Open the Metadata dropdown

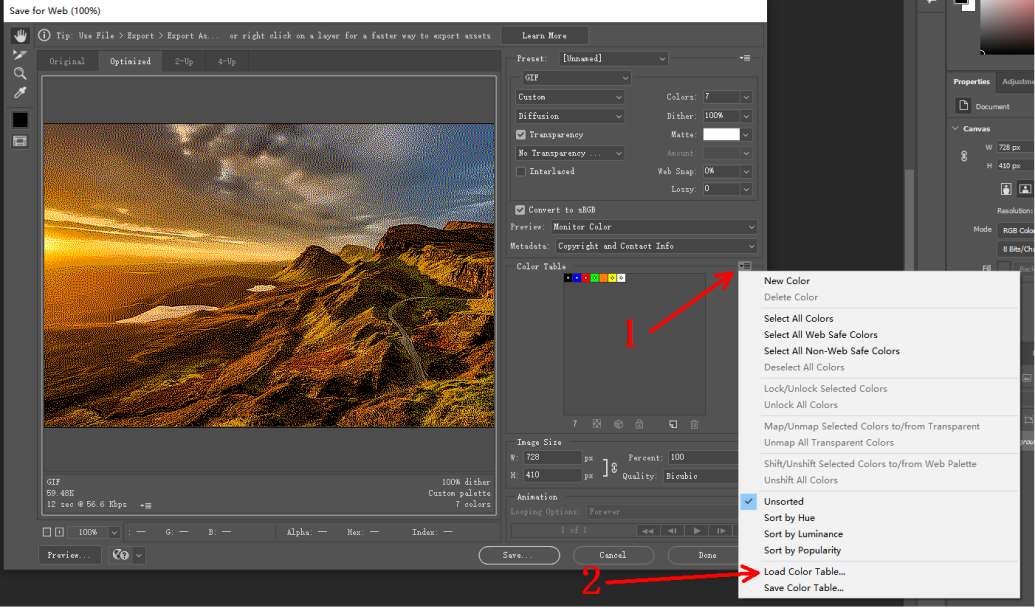(x=657, y=246)
